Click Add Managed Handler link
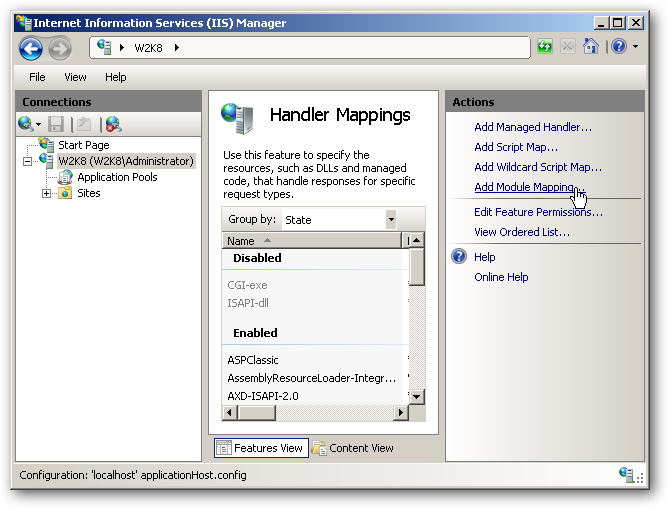Viewport: 668px width, 508px height. point(533,127)
